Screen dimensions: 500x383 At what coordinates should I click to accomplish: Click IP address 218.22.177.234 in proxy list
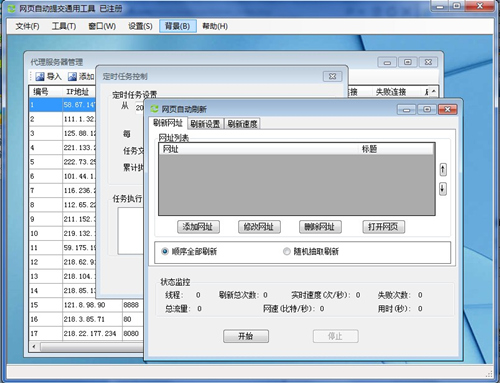90,334
